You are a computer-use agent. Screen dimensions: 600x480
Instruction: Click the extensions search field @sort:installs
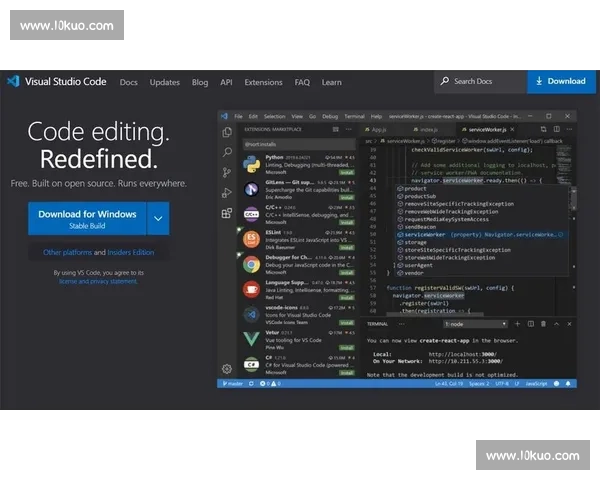tap(299, 144)
